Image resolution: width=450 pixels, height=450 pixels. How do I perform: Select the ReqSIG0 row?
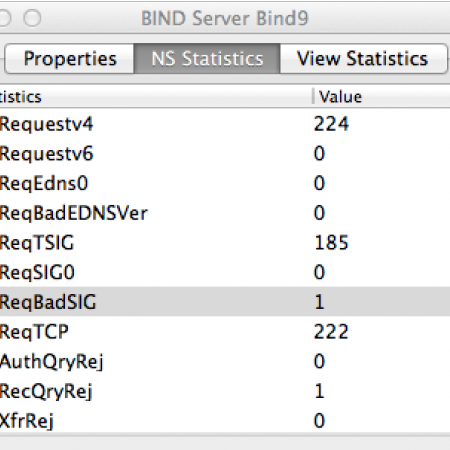225,272
